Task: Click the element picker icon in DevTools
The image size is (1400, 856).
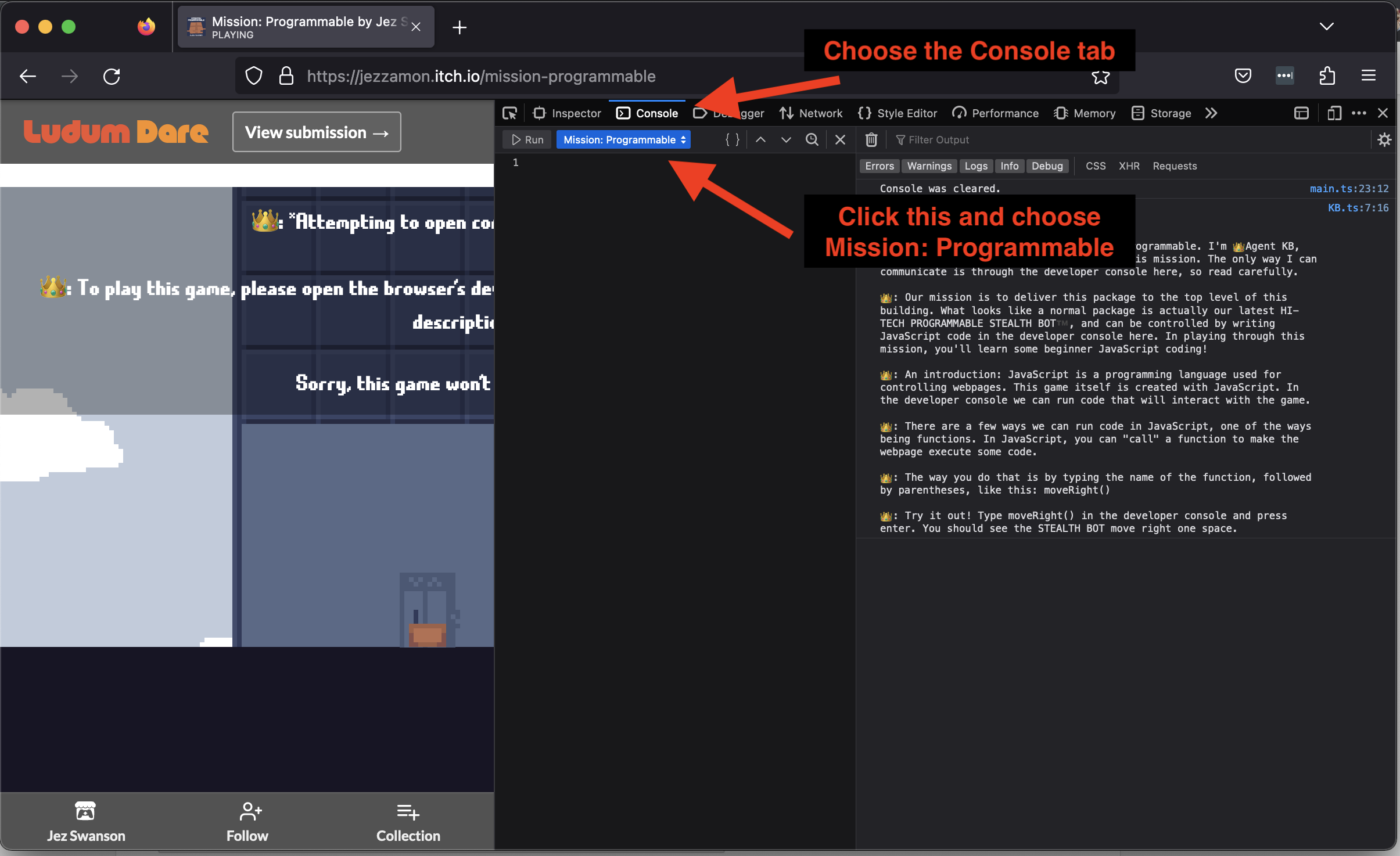Action: pos(510,113)
